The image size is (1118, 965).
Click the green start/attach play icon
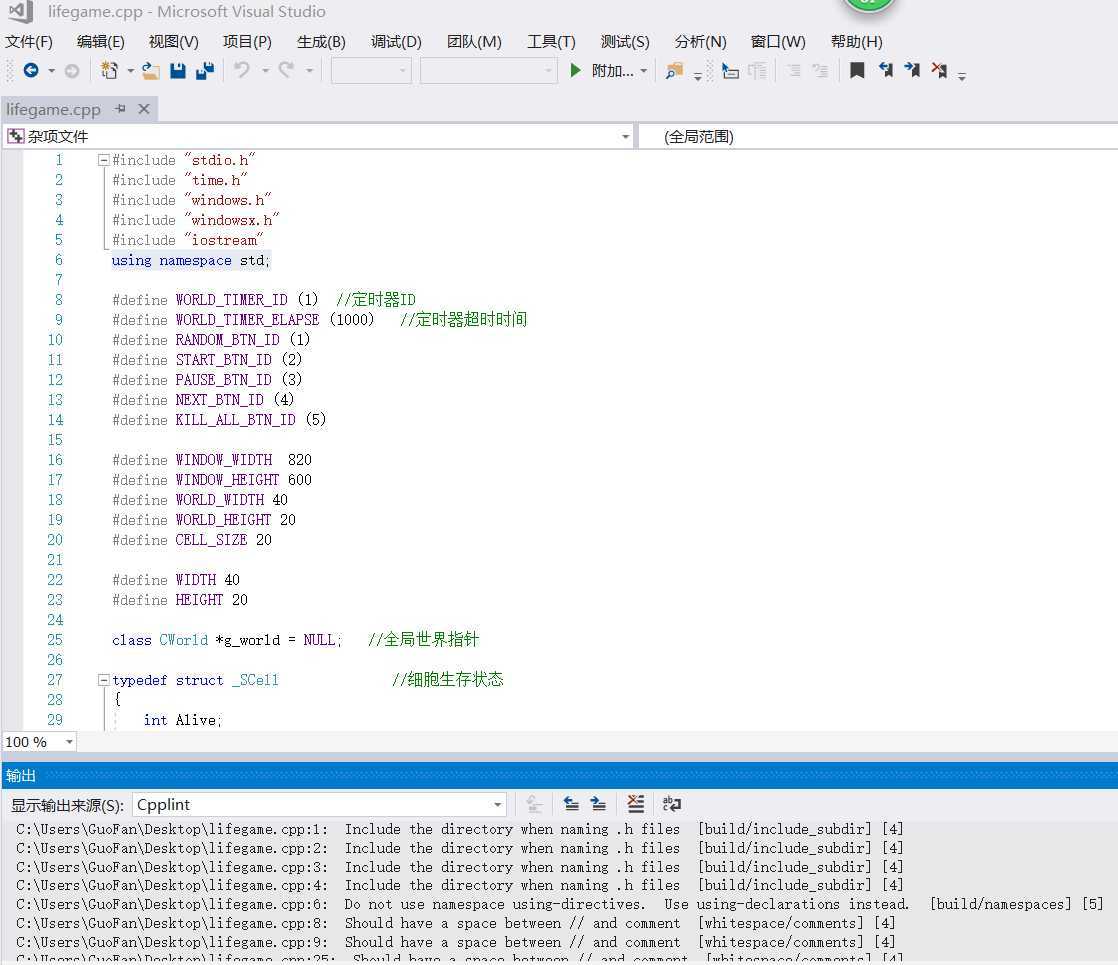coord(575,70)
